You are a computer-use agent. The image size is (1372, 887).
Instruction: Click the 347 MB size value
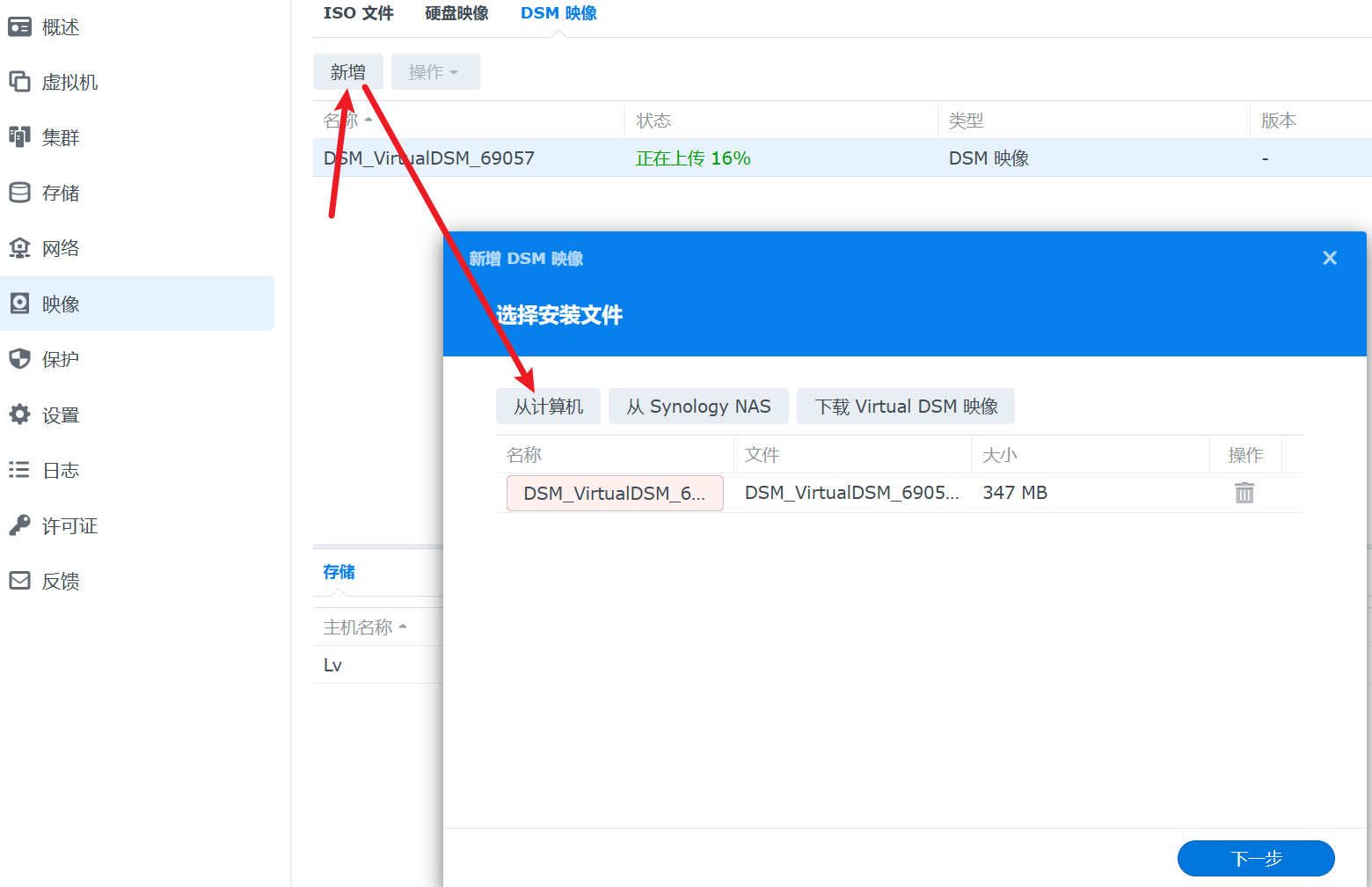(1015, 493)
